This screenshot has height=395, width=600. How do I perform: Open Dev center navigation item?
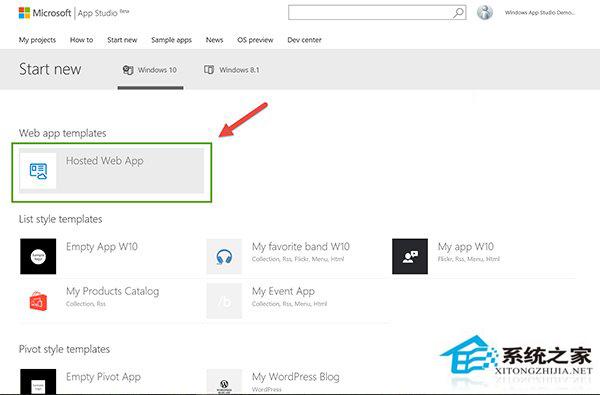tap(304, 40)
